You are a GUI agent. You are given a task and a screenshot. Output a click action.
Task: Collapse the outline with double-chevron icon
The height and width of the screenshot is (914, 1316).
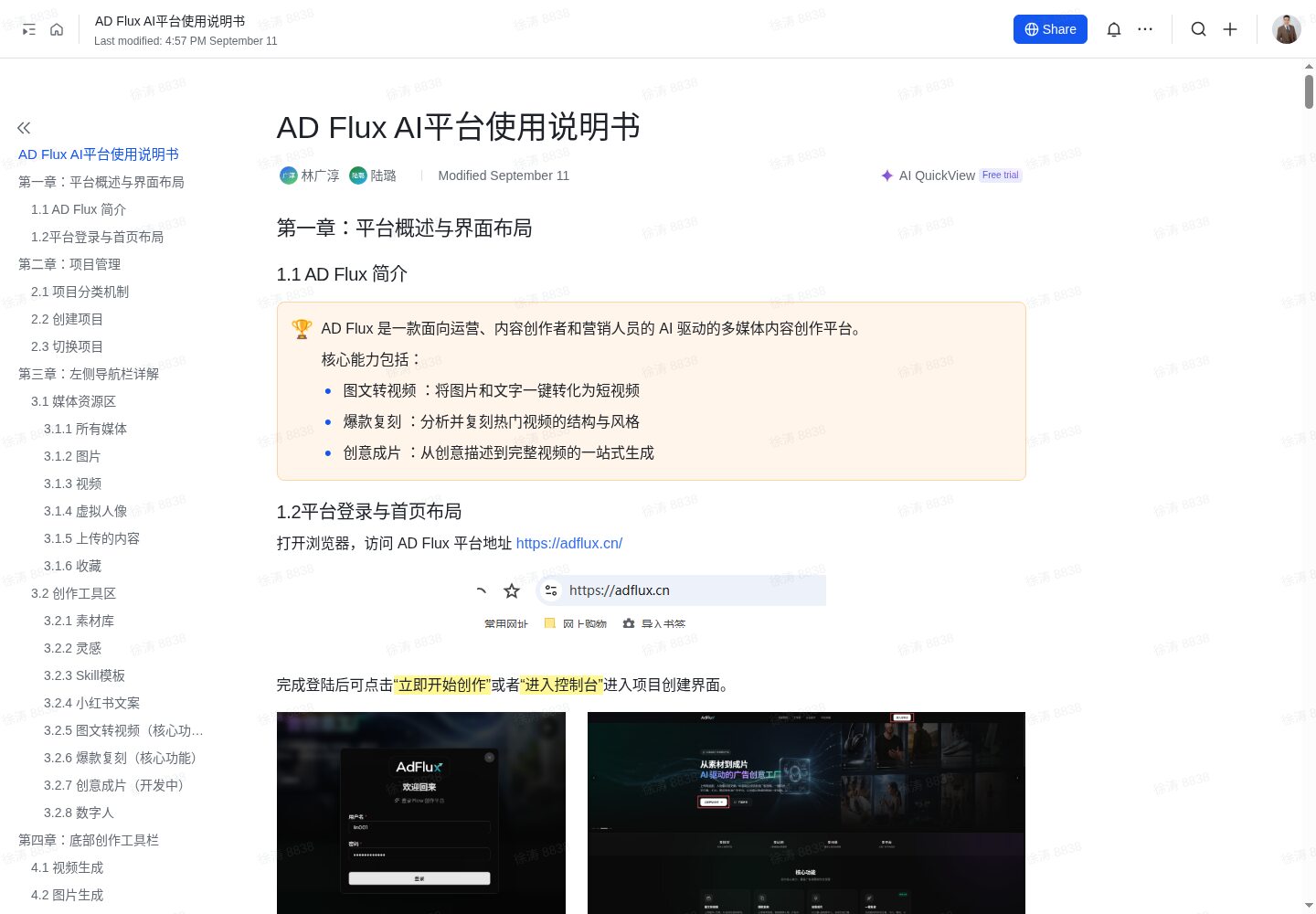(24, 128)
